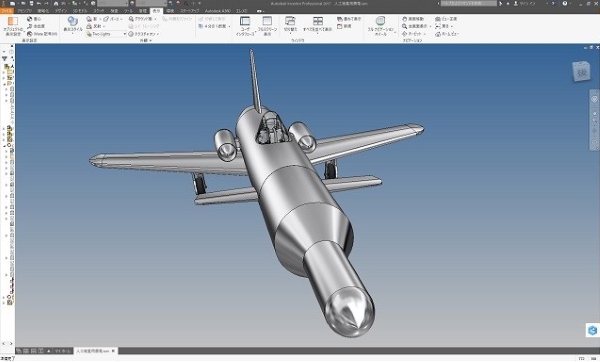Open the Full Navigation Wheel
600x362 pixels.
tap(380, 26)
